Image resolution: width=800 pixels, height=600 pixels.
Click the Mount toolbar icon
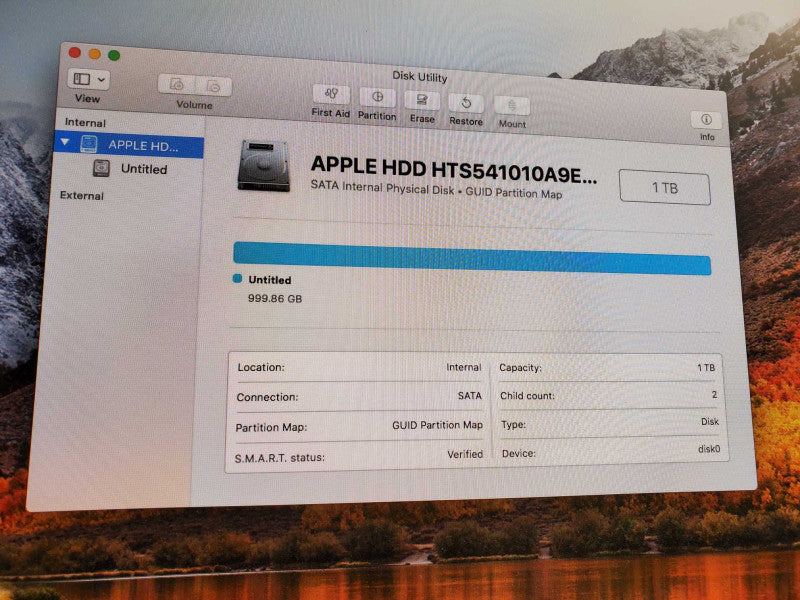pyautogui.click(x=512, y=106)
